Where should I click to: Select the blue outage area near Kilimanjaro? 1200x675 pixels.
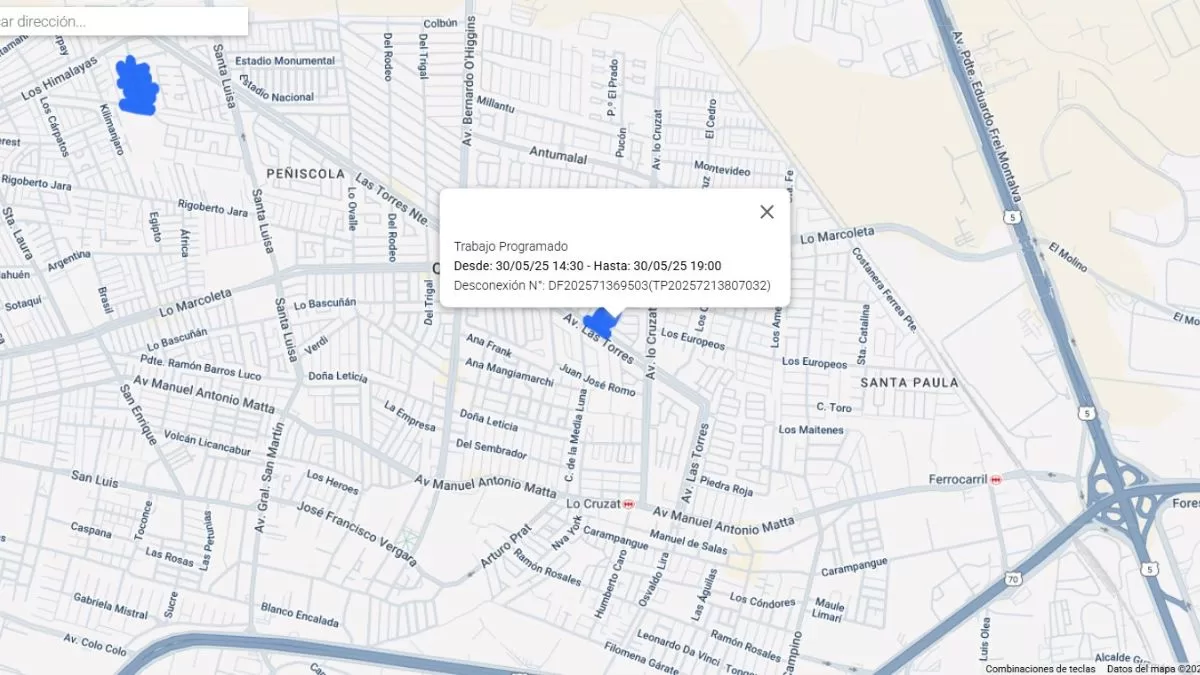coord(136,88)
